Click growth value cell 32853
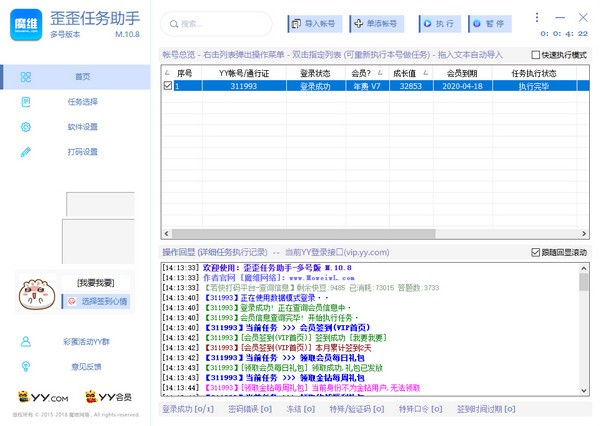This screenshot has width=600, height=426. pyautogui.click(x=411, y=86)
